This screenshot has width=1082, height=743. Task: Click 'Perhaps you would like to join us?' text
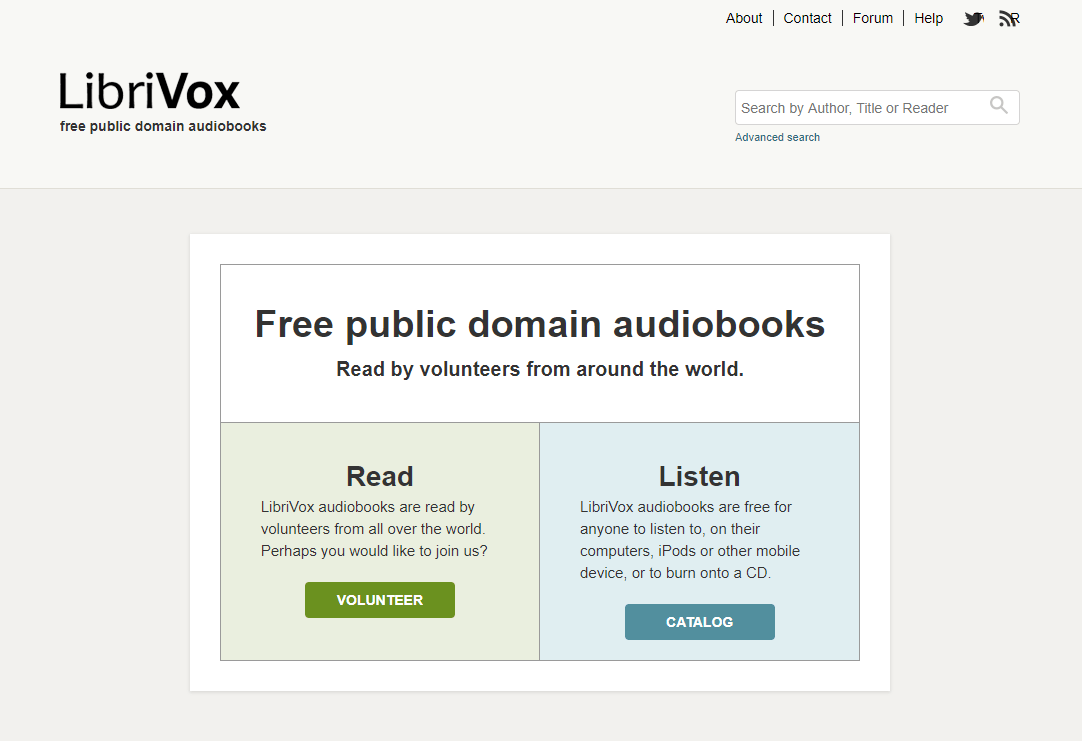[374, 551]
